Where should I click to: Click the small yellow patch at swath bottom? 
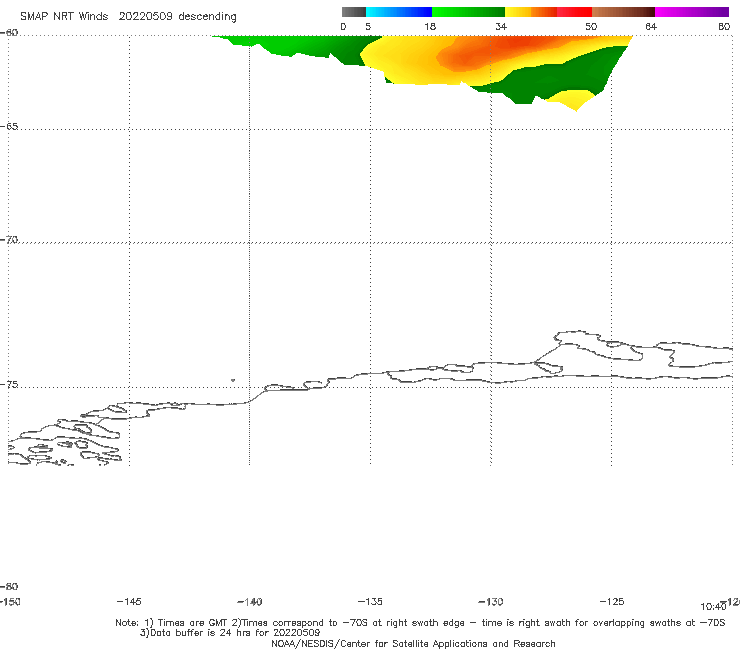tap(572, 99)
